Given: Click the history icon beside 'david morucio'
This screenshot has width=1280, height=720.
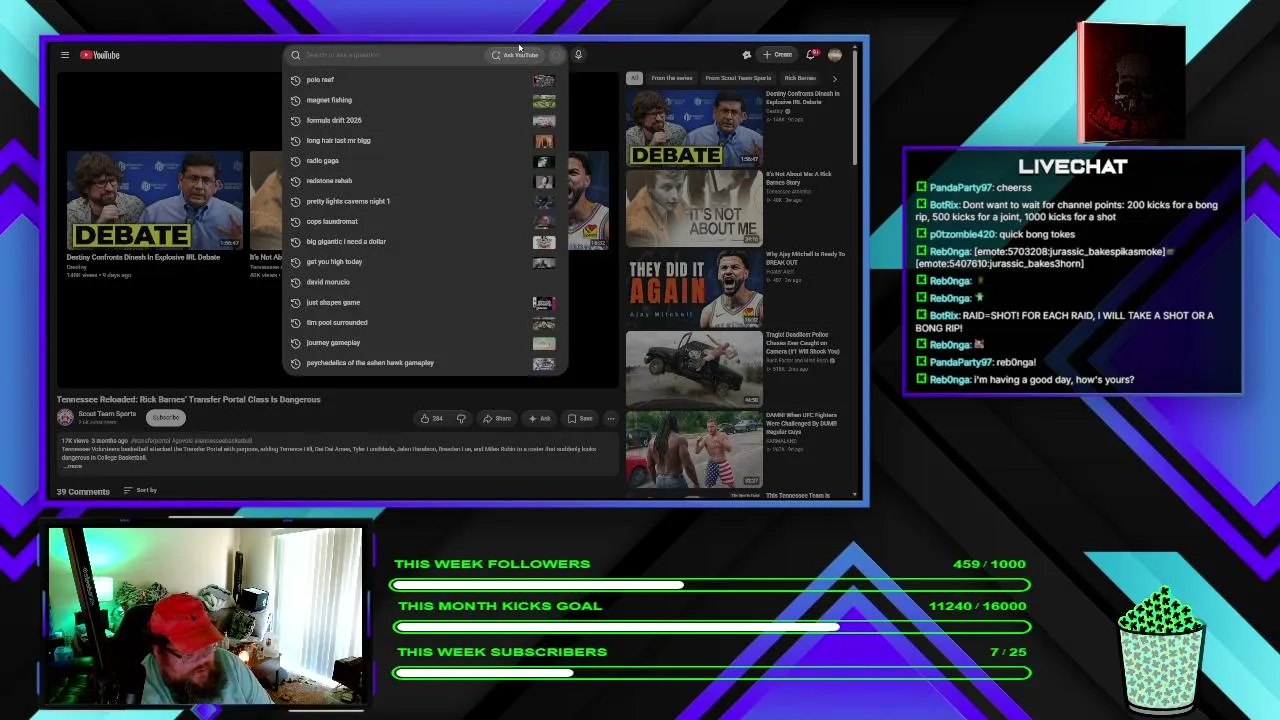Looking at the screenshot, I should (295, 282).
